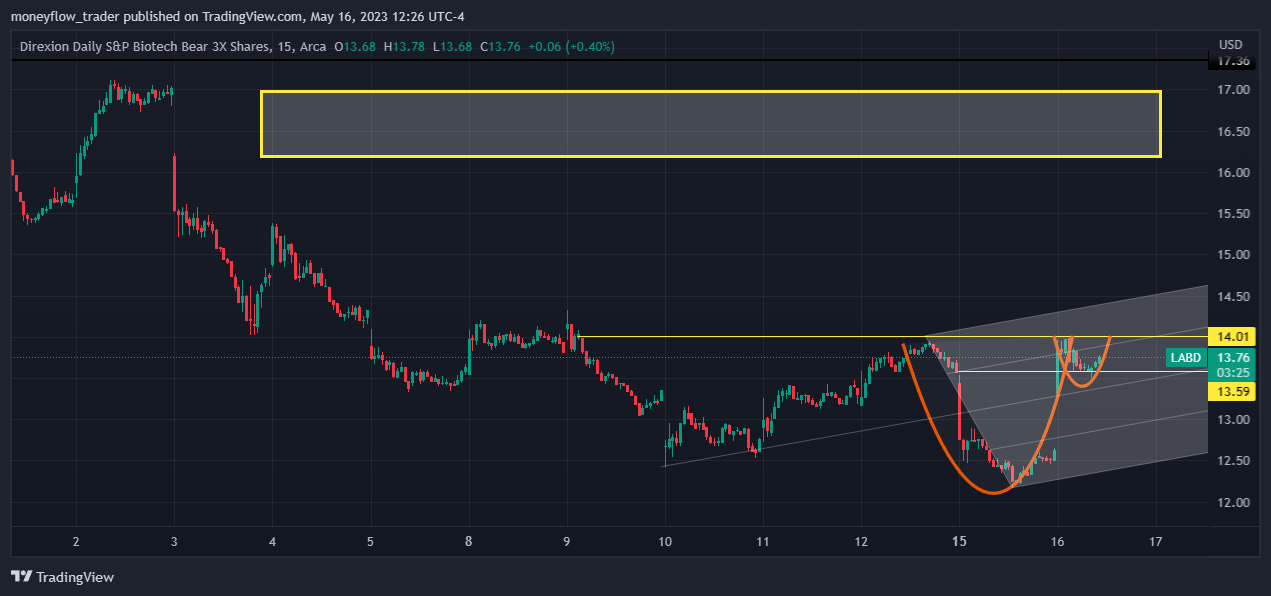Click the low value L13.68
This screenshot has height=596, width=1271.
point(452,46)
